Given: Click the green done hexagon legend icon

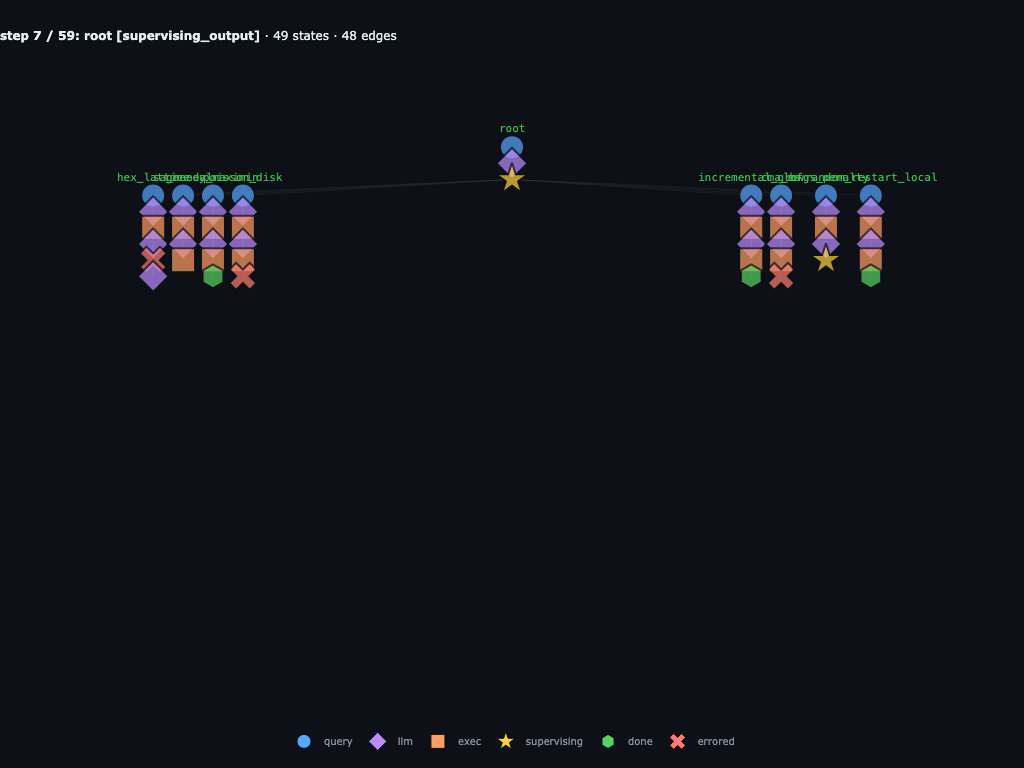Looking at the screenshot, I should [x=608, y=741].
